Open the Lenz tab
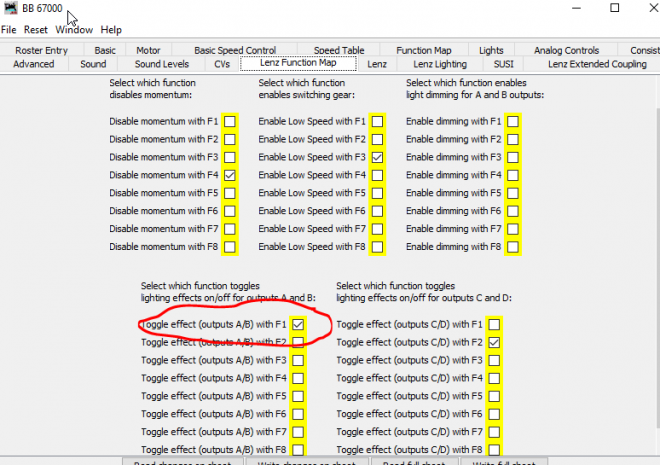Viewport: 660px width, 465px height. (x=377, y=64)
